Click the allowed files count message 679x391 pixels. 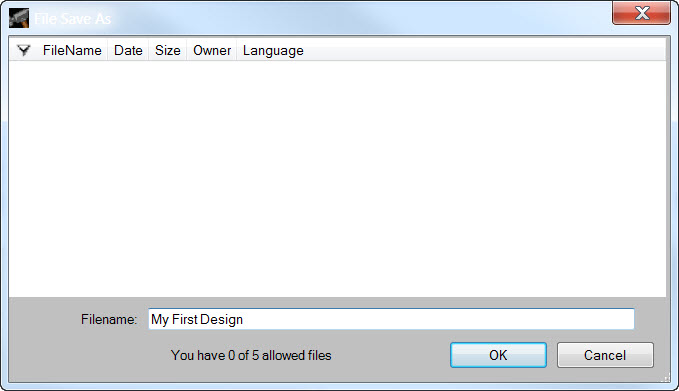pos(251,355)
